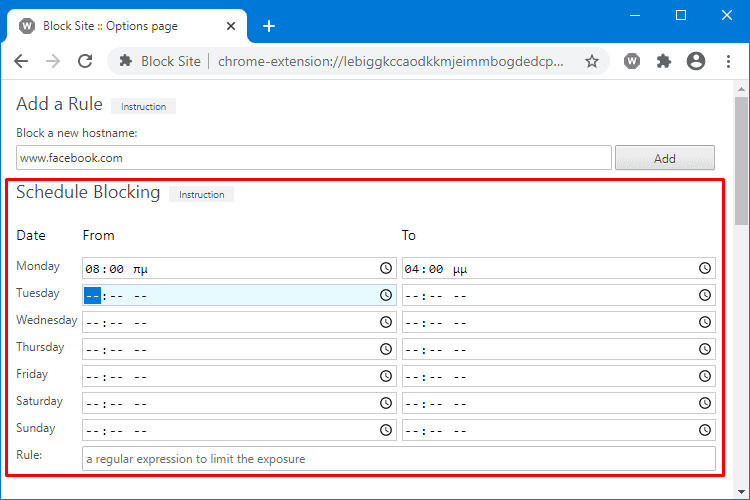
Task: Select Monday From time 08:00 field
Action: [x=239, y=268]
